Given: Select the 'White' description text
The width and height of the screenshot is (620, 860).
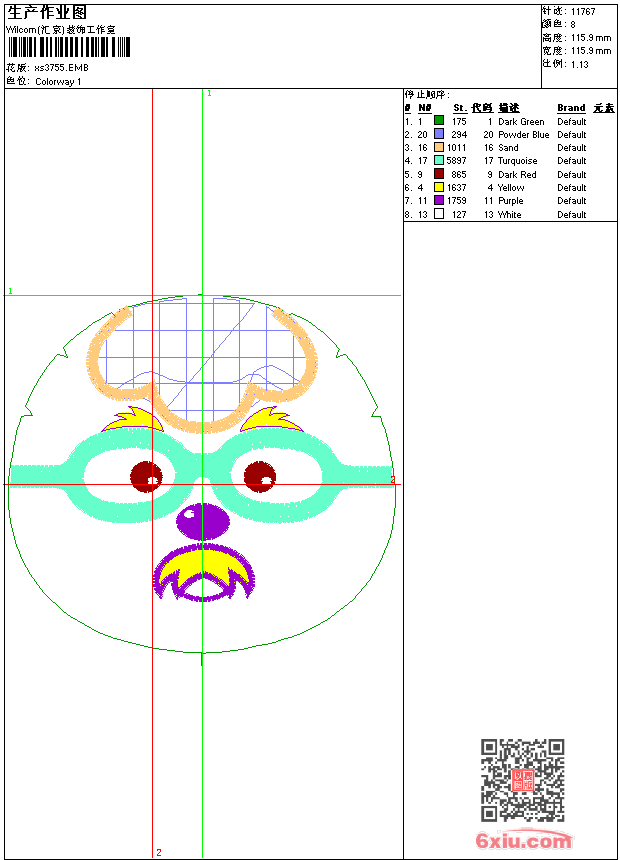Looking at the screenshot, I should coord(510,214).
